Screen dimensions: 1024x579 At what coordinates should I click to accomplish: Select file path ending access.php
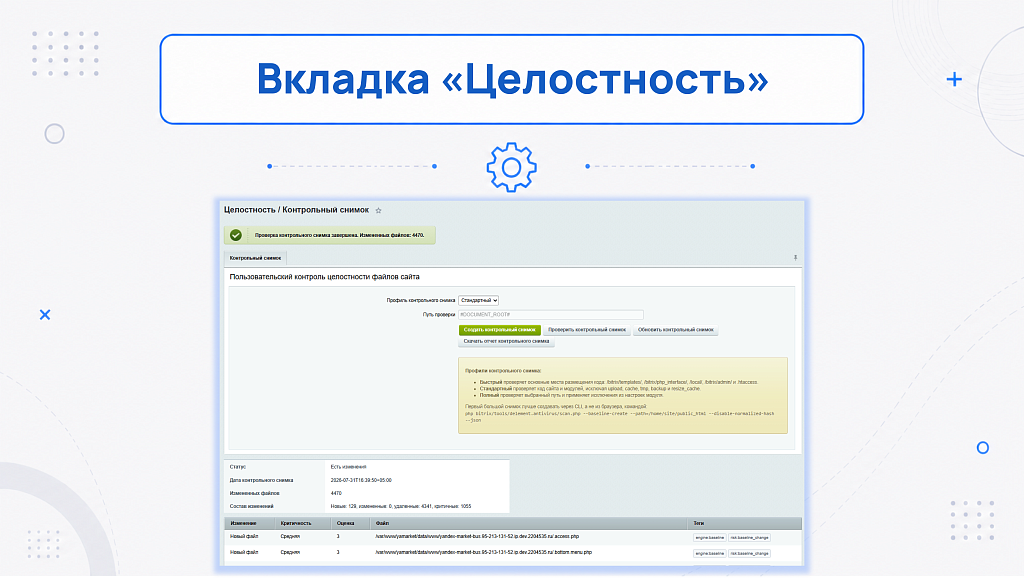(477, 537)
